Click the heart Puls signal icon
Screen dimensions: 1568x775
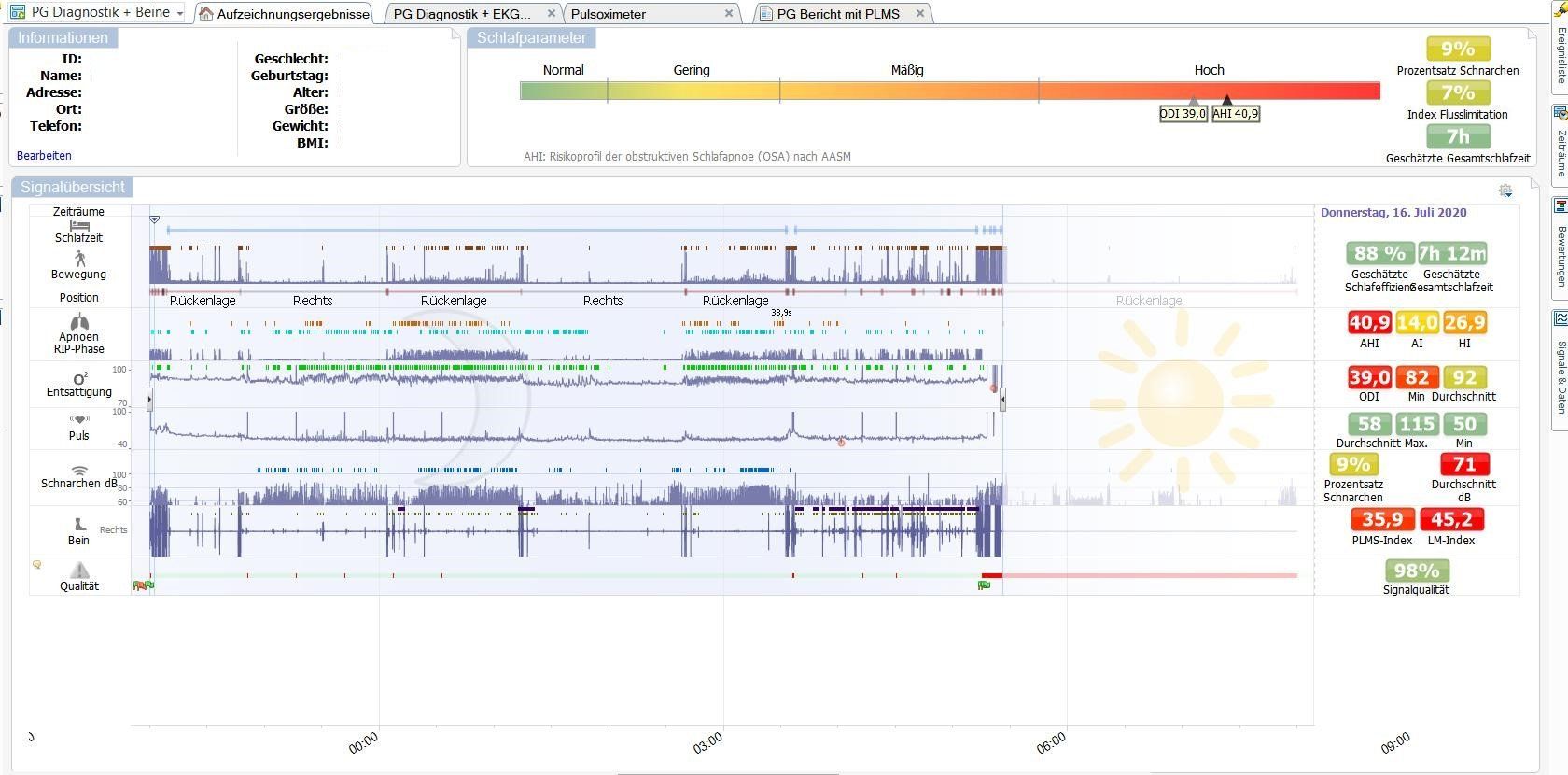point(79,419)
